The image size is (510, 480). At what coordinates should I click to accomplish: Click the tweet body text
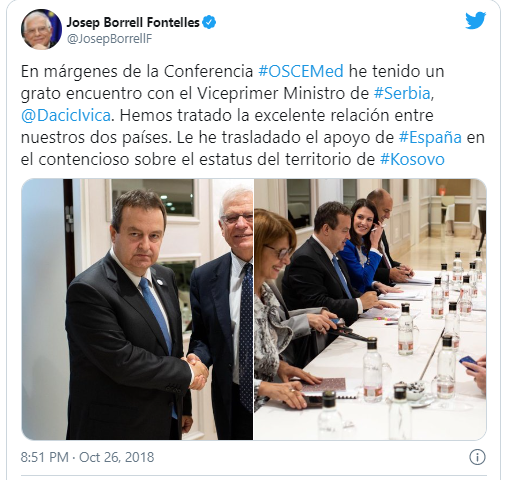pos(253,115)
